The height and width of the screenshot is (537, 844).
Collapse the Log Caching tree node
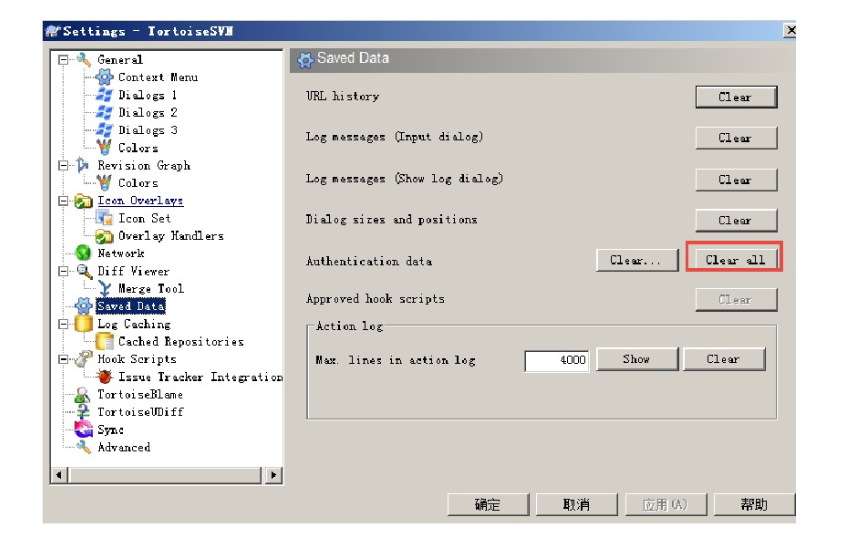[63, 324]
